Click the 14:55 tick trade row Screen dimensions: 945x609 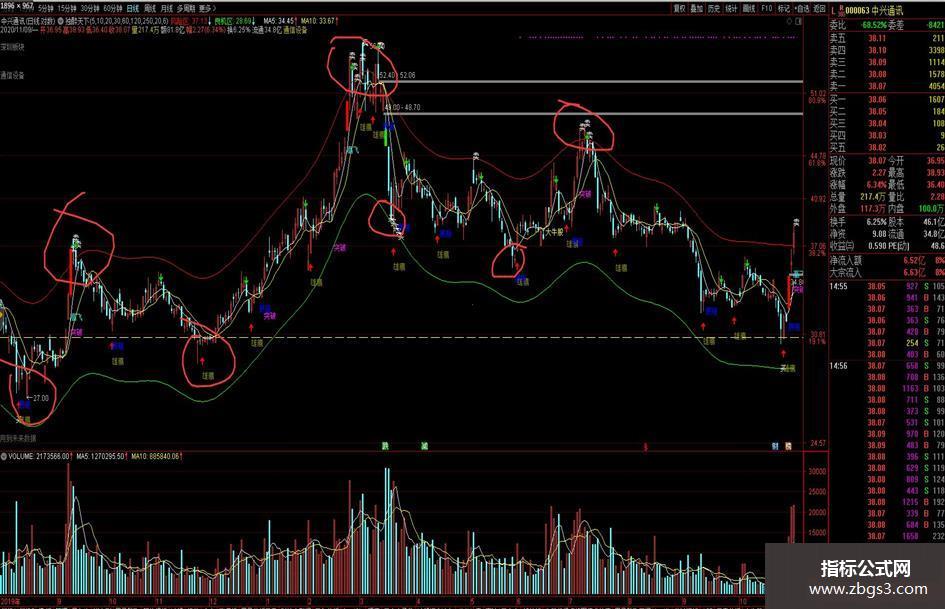coord(887,286)
